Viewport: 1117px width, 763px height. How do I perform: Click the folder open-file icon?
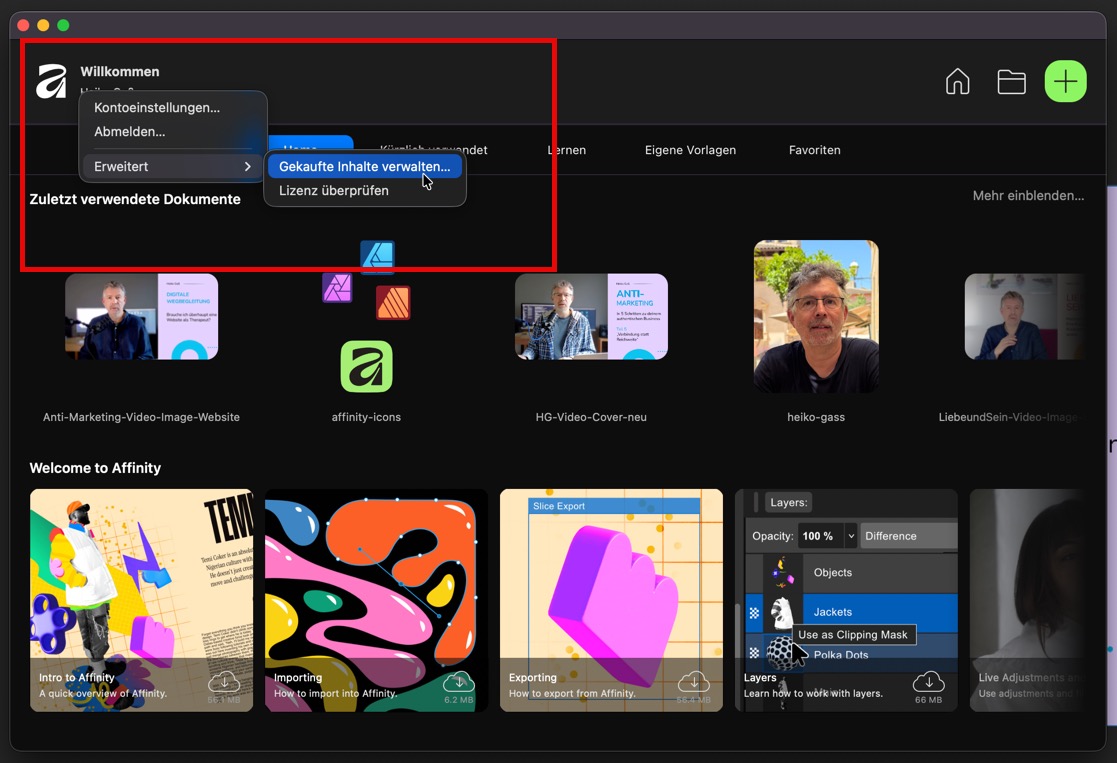click(x=1011, y=82)
